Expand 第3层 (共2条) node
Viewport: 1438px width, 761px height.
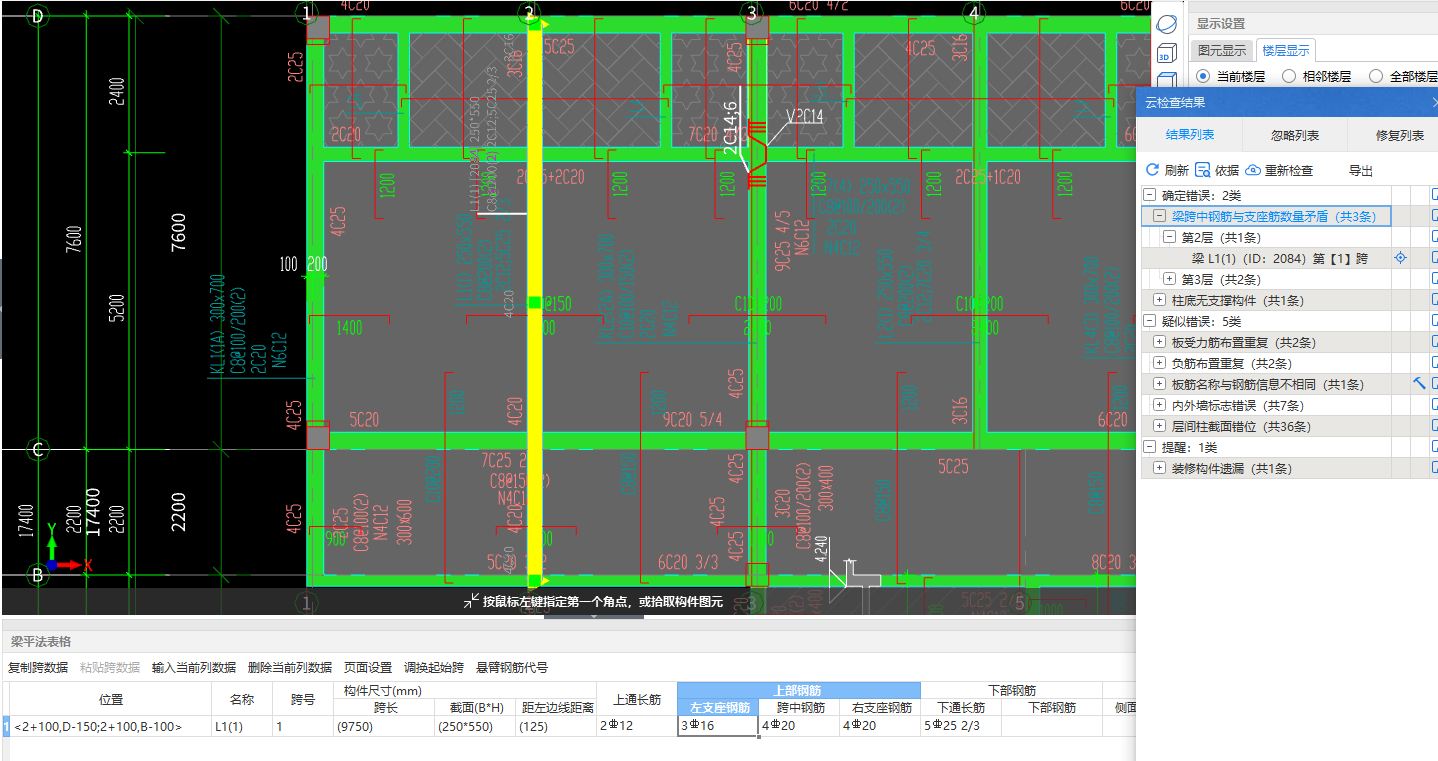pyautogui.click(x=1170, y=279)
